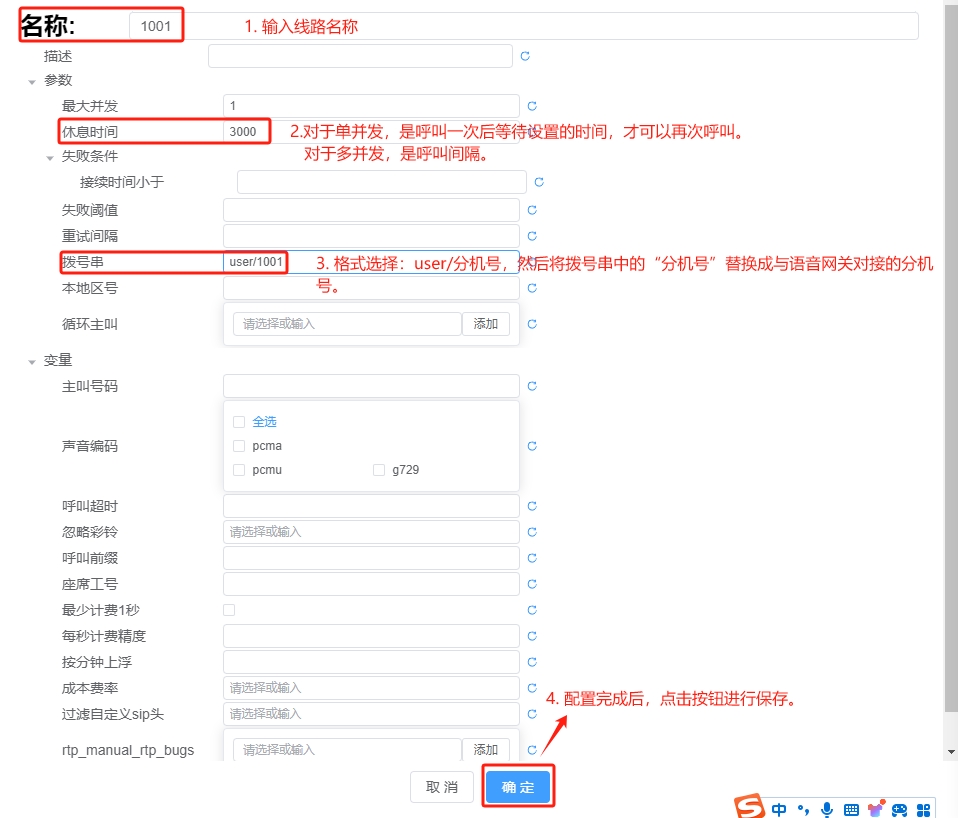Open the 忽略彩铃 dropdown selector
The height and width of the screenshot is (818, 958).
[x=371, y=532]
